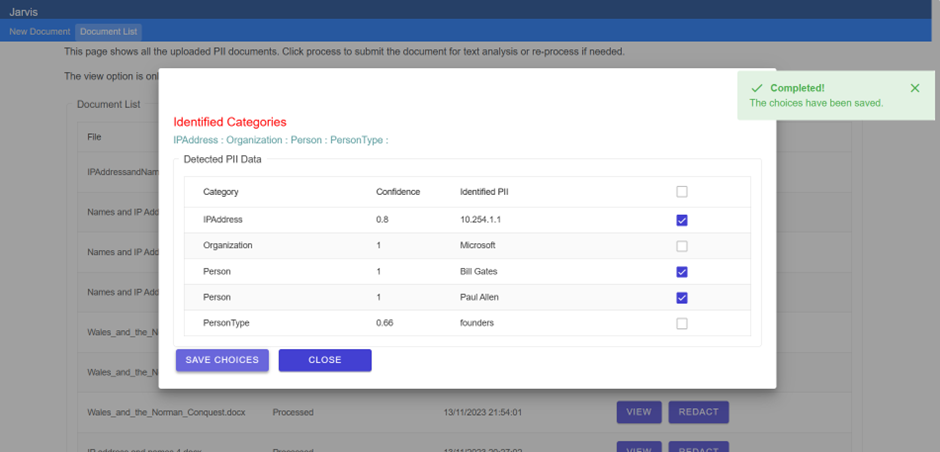This screenshot has height=452, width=940.
Task: Check the founders PersonType checkbox
Action: 682,324
